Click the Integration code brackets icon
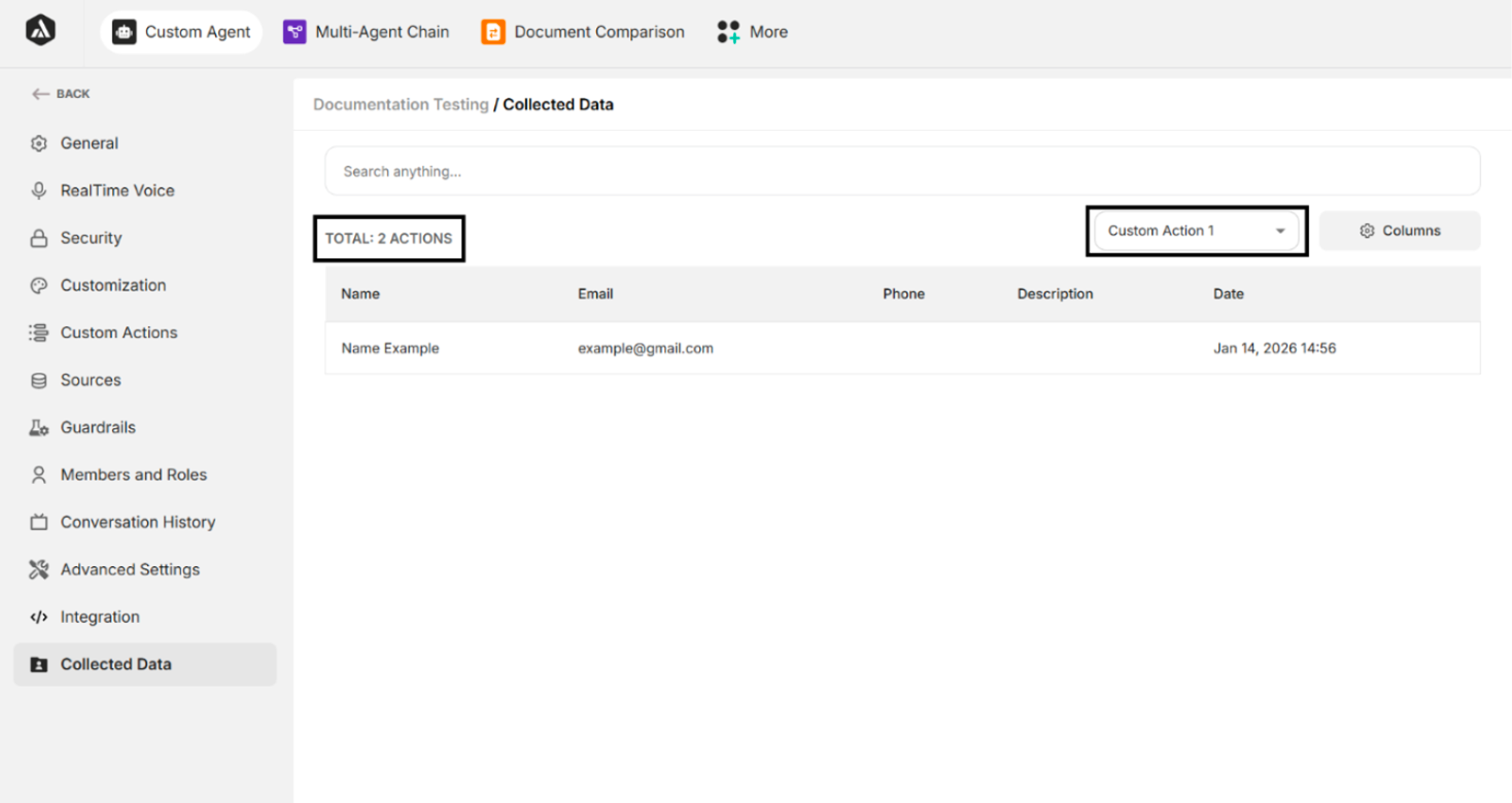The width and height of the screenshot is (1512, 803). (39, 617)
